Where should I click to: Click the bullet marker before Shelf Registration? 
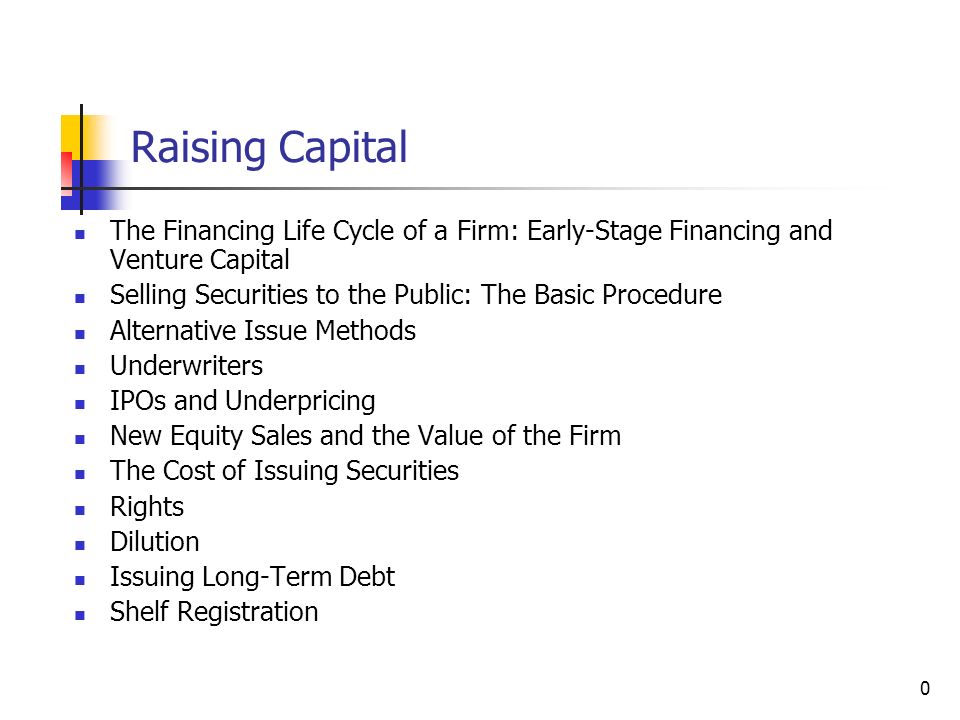point(80,615)
